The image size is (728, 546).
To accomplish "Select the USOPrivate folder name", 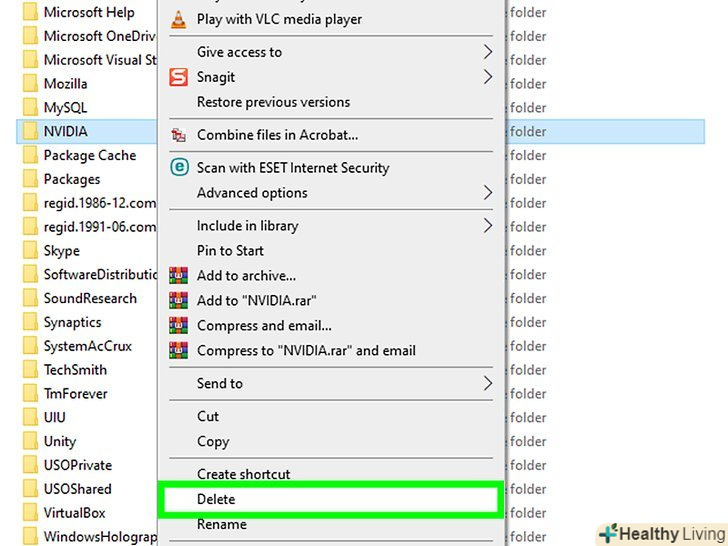I will pyautogui.click(x=78, y=465).
